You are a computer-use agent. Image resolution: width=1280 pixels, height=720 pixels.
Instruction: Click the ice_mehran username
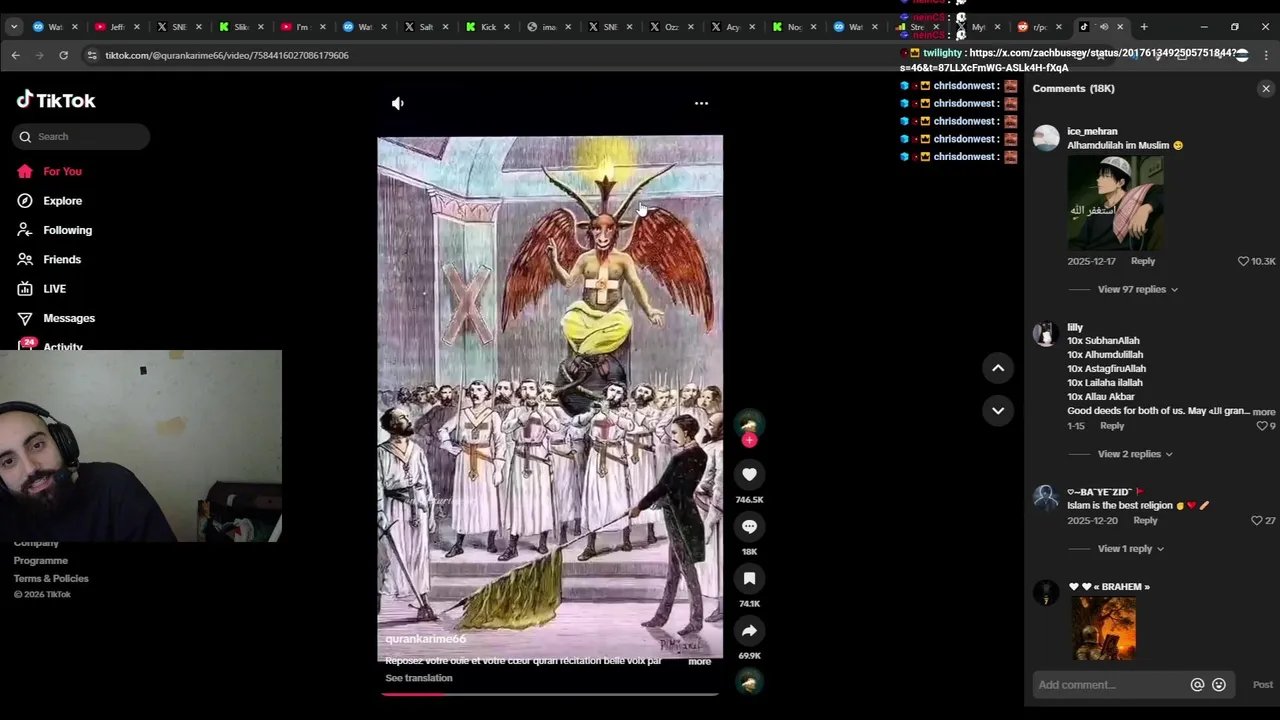point(1092,131)
